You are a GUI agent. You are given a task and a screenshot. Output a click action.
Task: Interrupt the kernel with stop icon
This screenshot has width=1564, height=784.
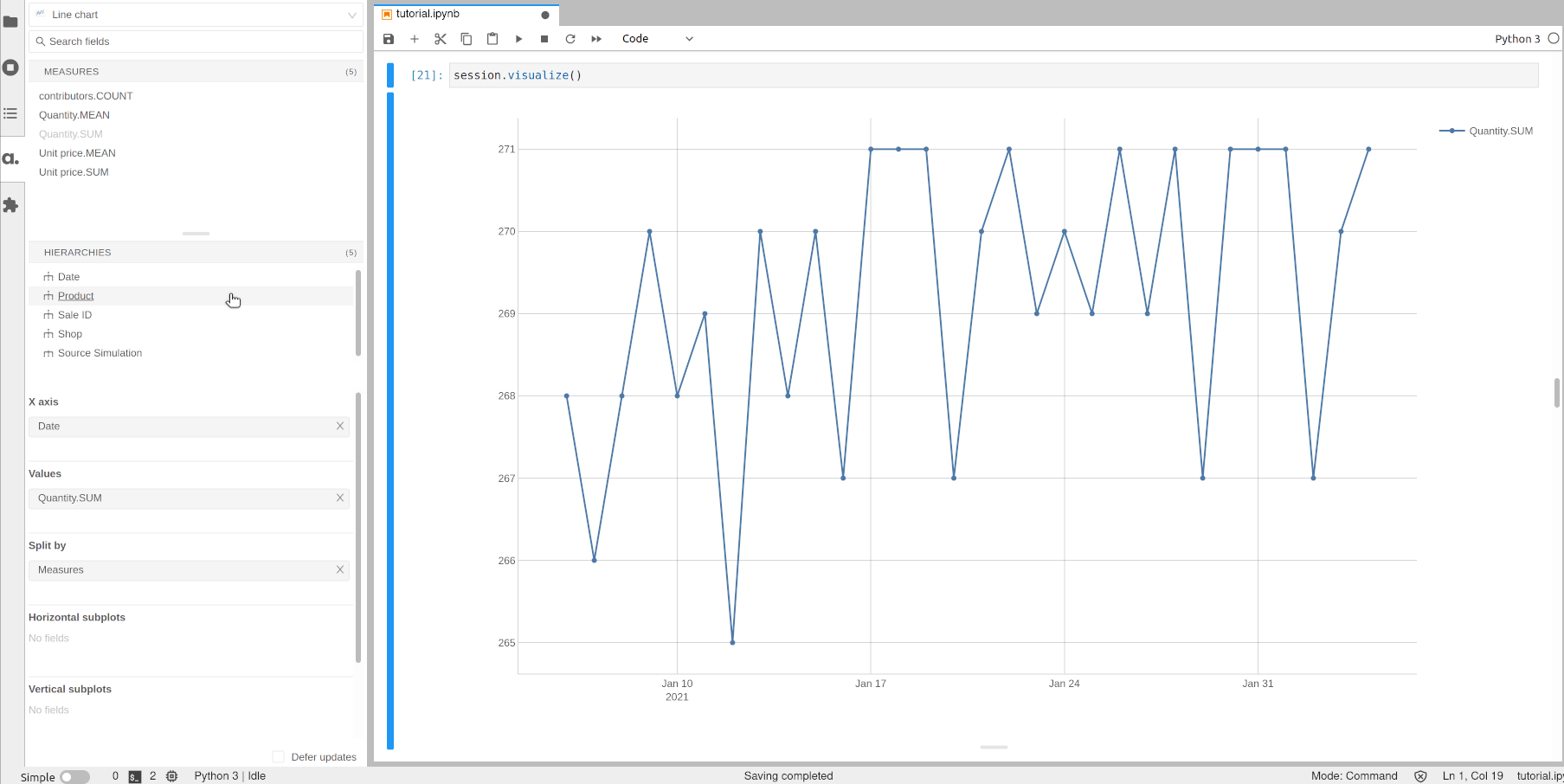544,39
